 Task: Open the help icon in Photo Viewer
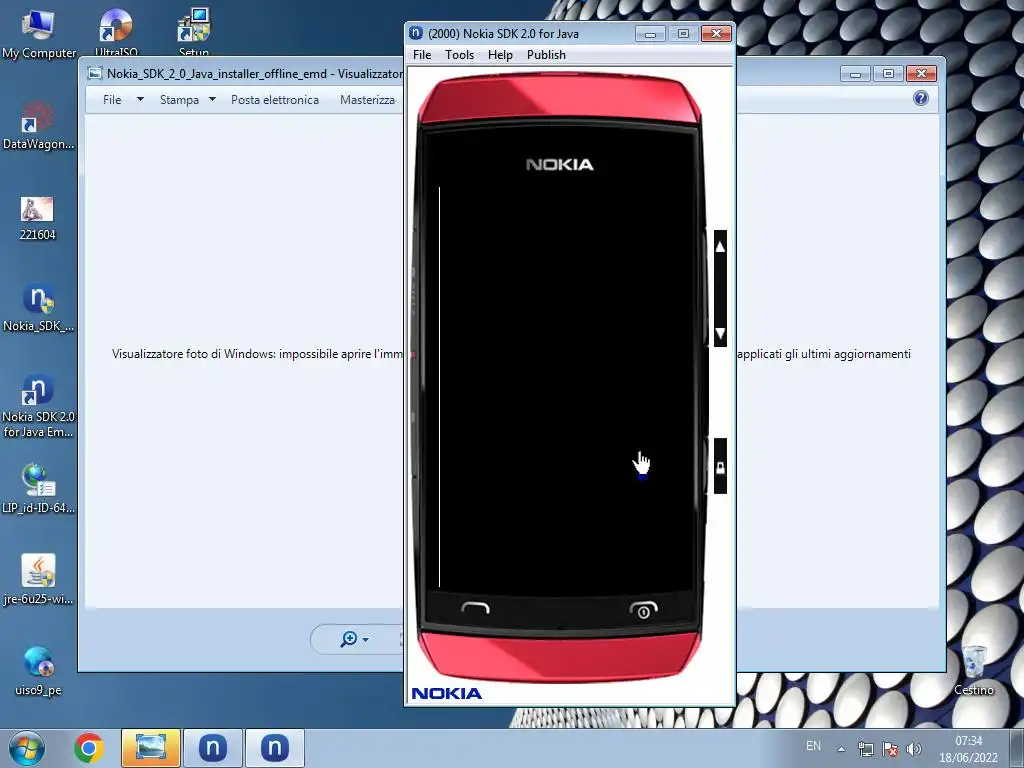[x=921, y=98]
